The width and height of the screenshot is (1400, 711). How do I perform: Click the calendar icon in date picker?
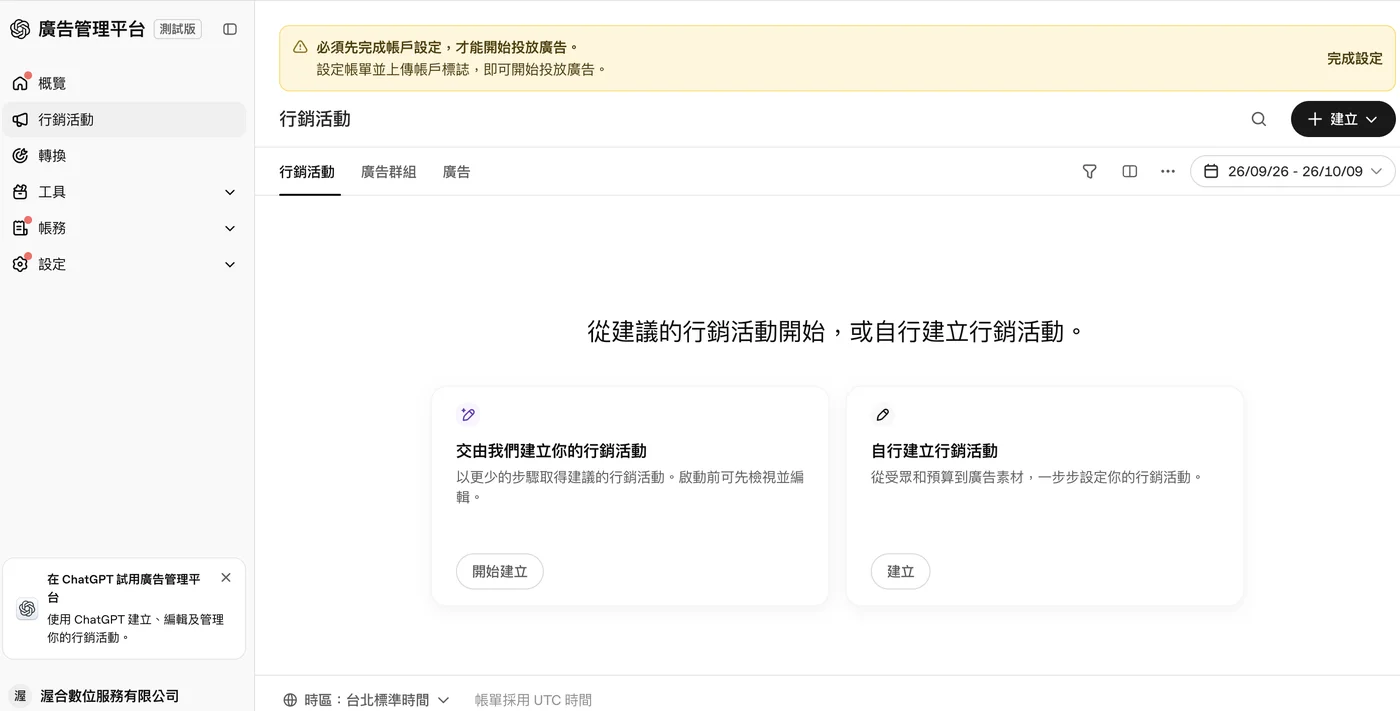[x=1211, y=171]
